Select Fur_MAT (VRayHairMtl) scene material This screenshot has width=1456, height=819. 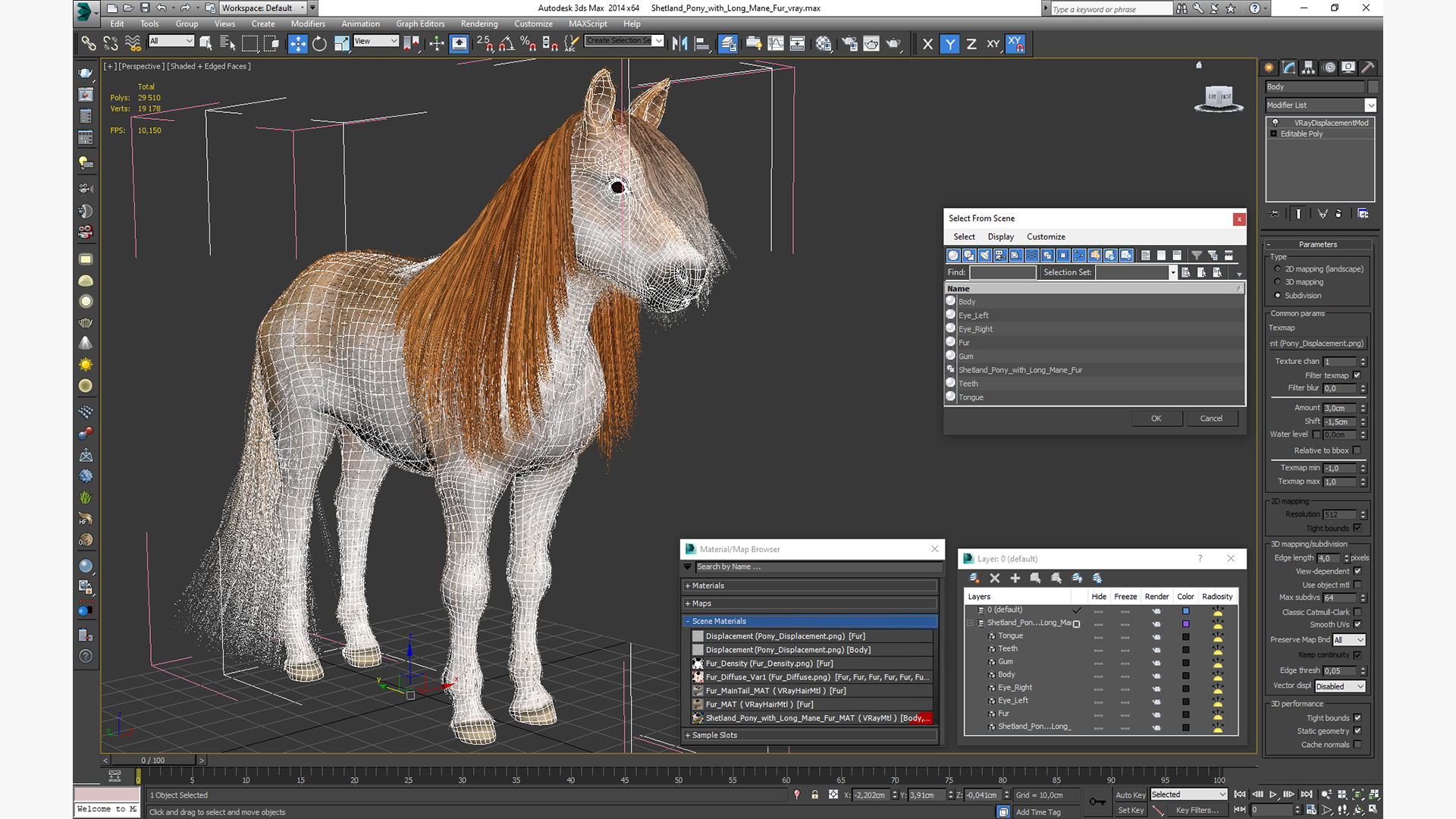coord(811,704)
